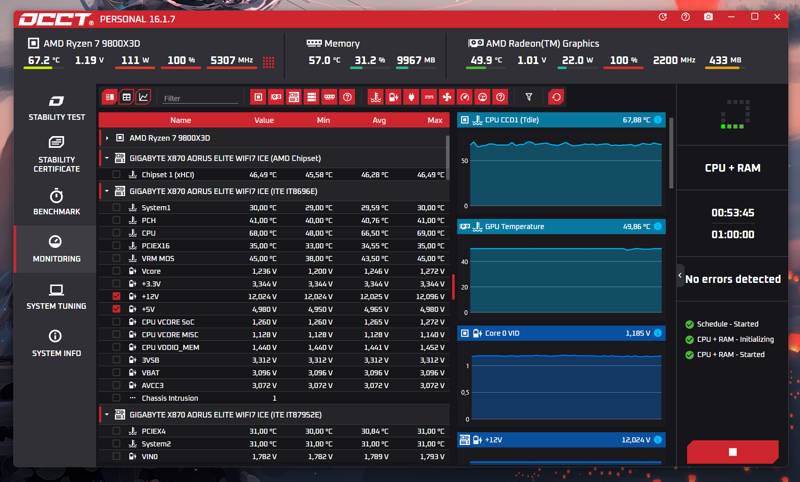Screen dimensions: 800x482
Task: Collapse the ITE IT8696E sensor group
Action: click(107, 191)
